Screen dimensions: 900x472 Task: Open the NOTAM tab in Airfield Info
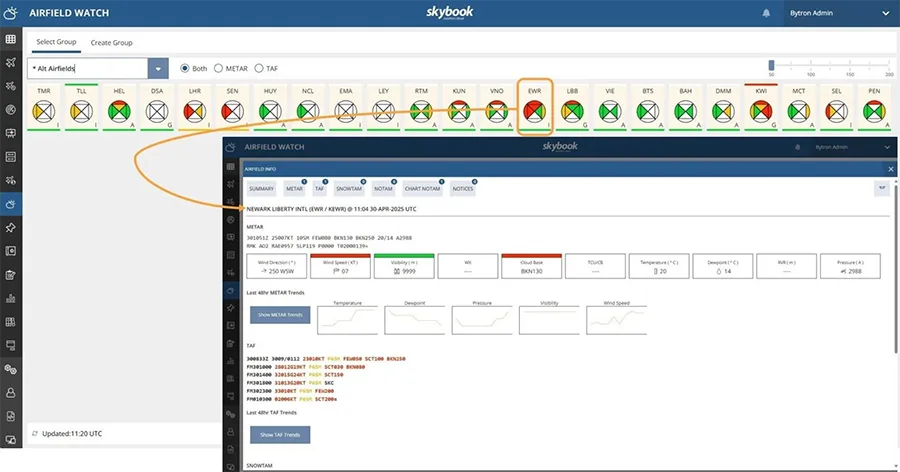tap(383, 188)
